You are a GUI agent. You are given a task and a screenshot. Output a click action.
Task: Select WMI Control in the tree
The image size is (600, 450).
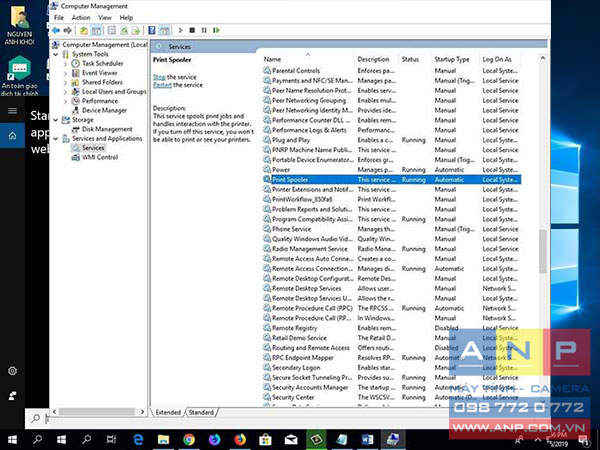(99, 157)
